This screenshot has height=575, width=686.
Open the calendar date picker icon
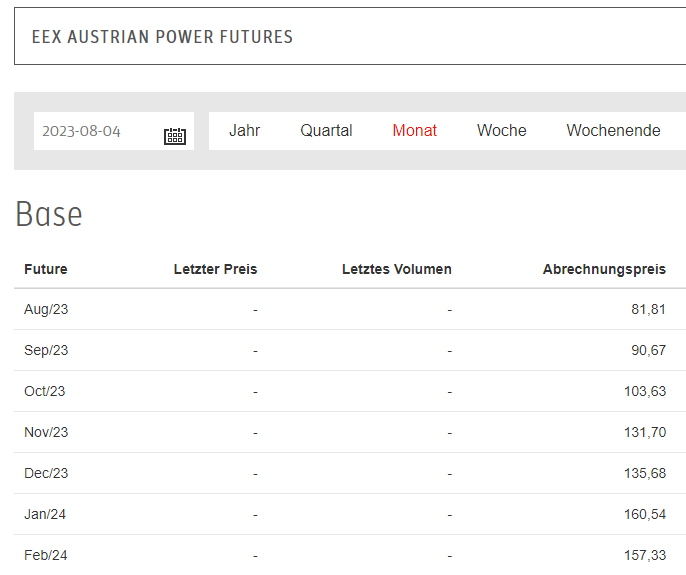(175, 136)
